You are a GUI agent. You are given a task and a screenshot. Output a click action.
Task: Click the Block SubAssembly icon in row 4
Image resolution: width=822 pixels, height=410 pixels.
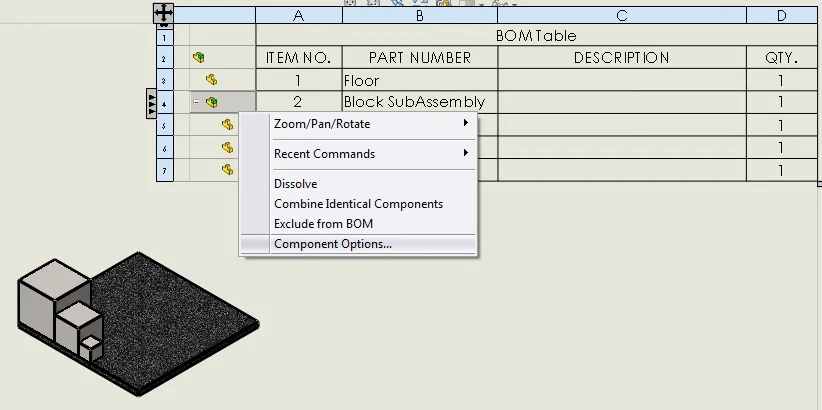[x=211, y=102]
